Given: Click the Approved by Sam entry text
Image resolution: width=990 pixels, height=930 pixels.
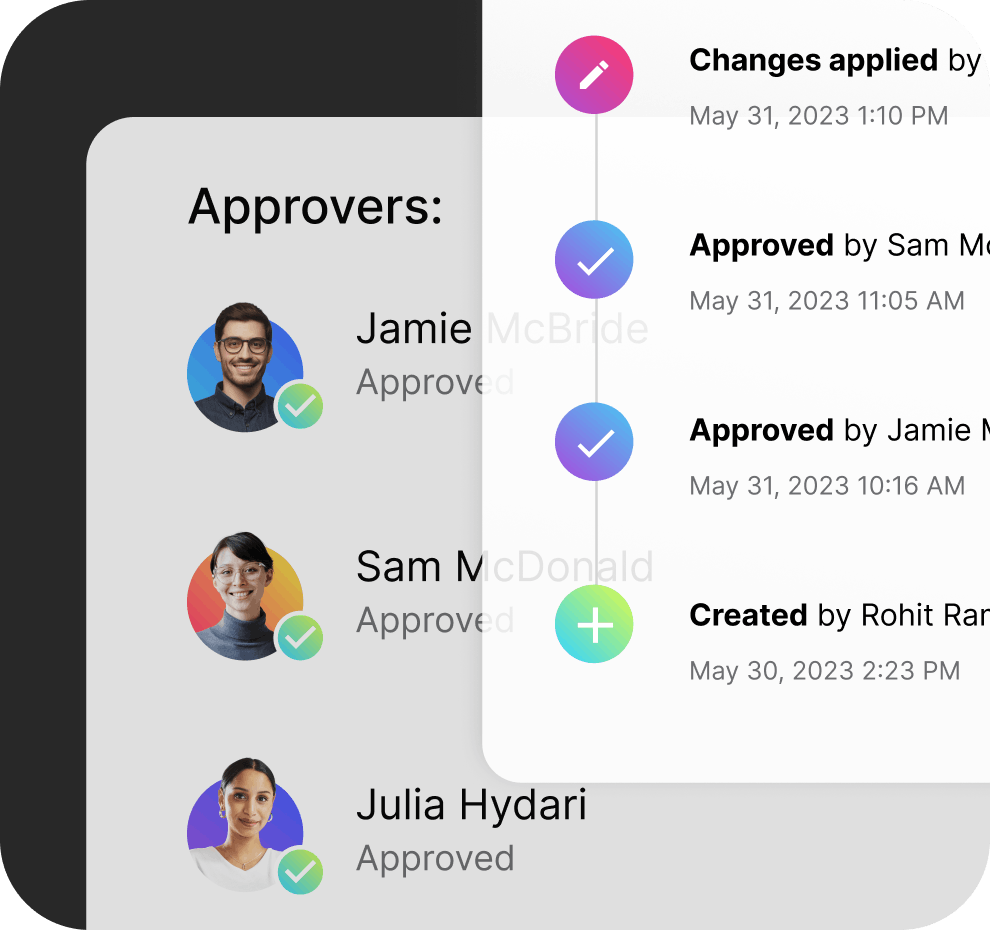Looking at the screenshot, I should (x=839, y=246).
